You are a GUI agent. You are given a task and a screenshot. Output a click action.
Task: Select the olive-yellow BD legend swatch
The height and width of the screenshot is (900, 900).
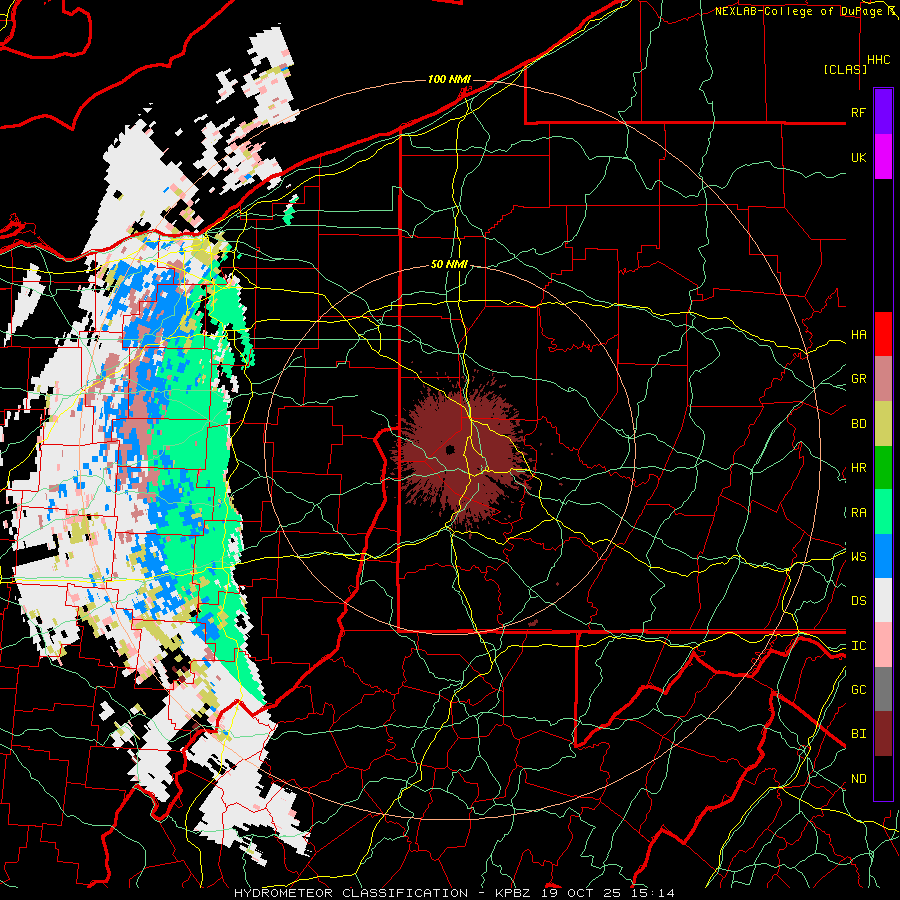(883, 424)
